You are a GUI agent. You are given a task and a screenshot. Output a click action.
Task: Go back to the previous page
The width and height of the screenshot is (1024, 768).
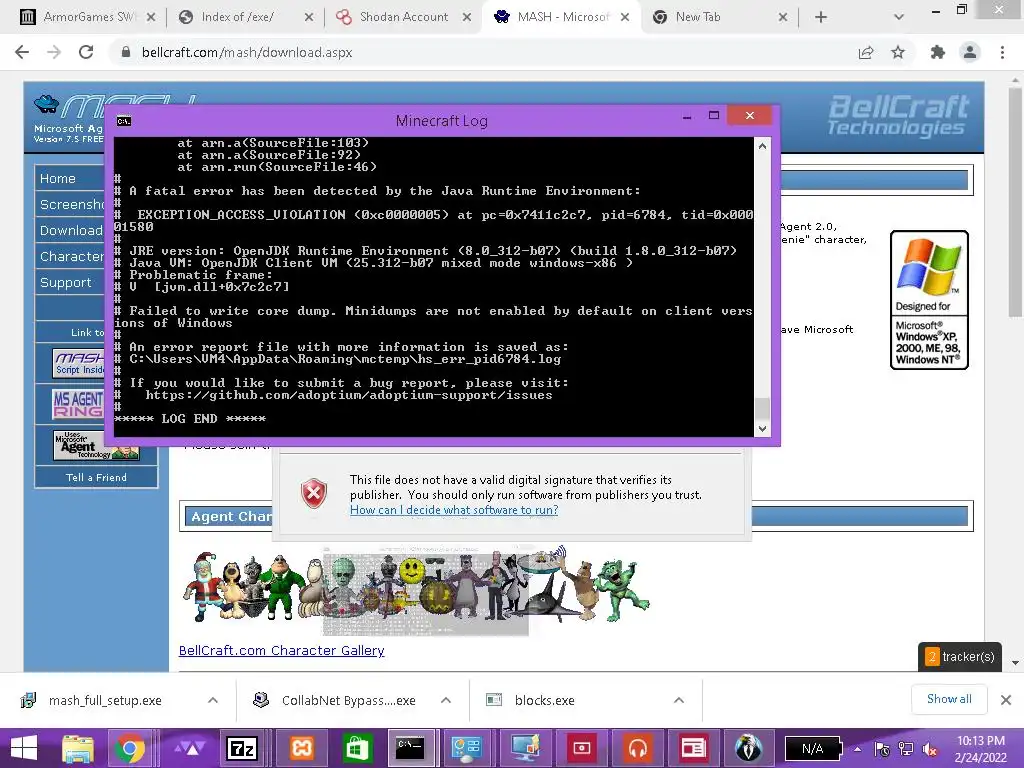pos(22,52)
